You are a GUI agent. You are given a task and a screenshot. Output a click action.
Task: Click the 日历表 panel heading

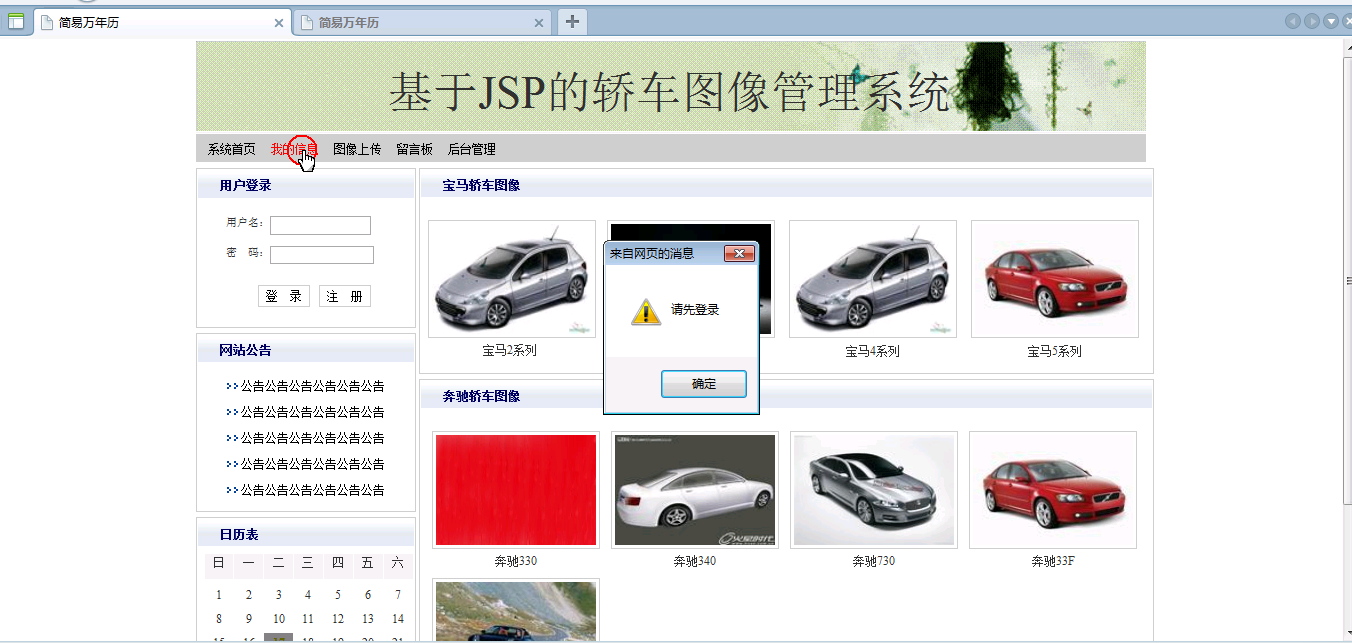click(239, 534)
